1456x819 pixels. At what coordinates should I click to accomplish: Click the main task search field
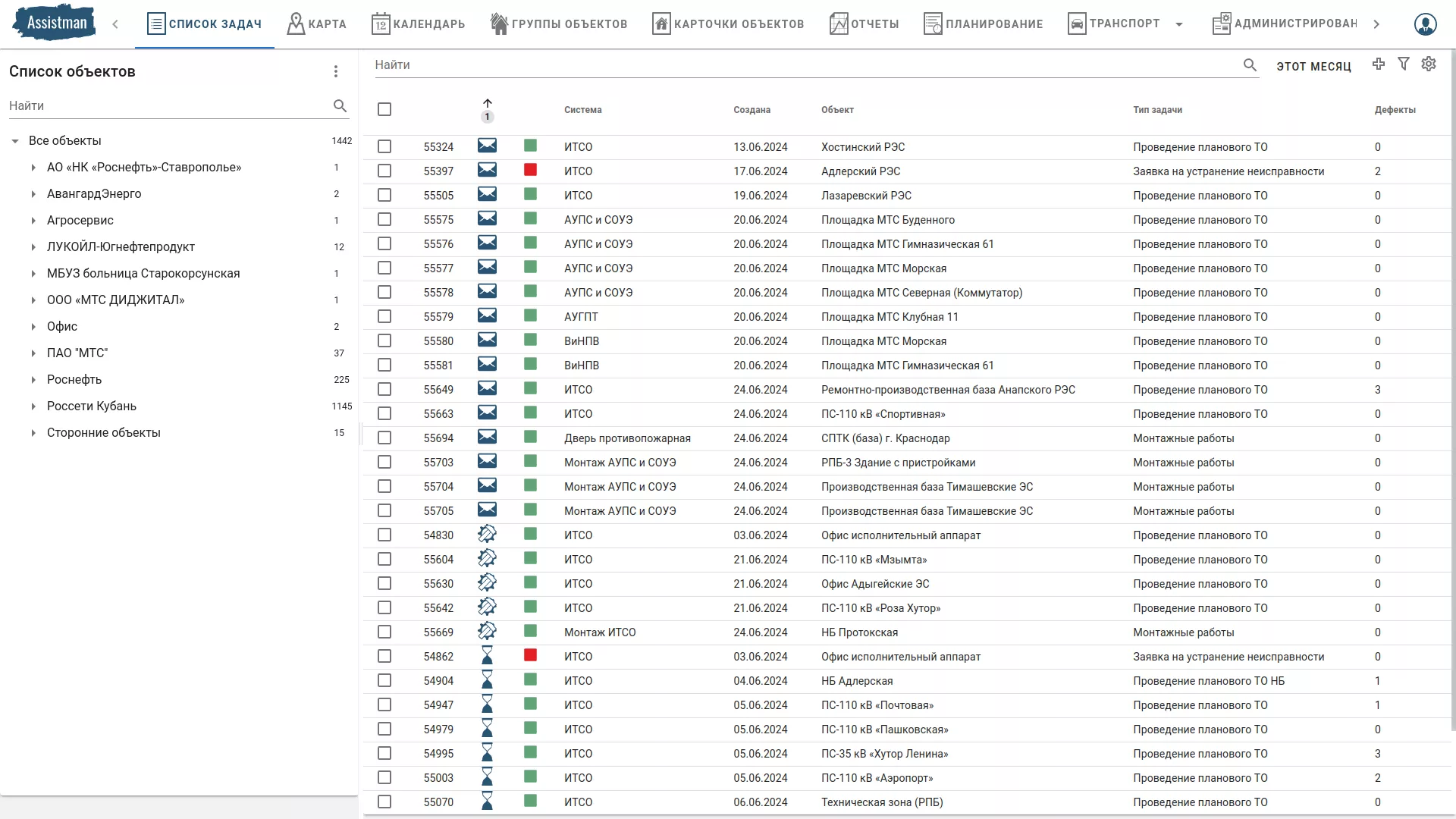click(x=804, y=65)
